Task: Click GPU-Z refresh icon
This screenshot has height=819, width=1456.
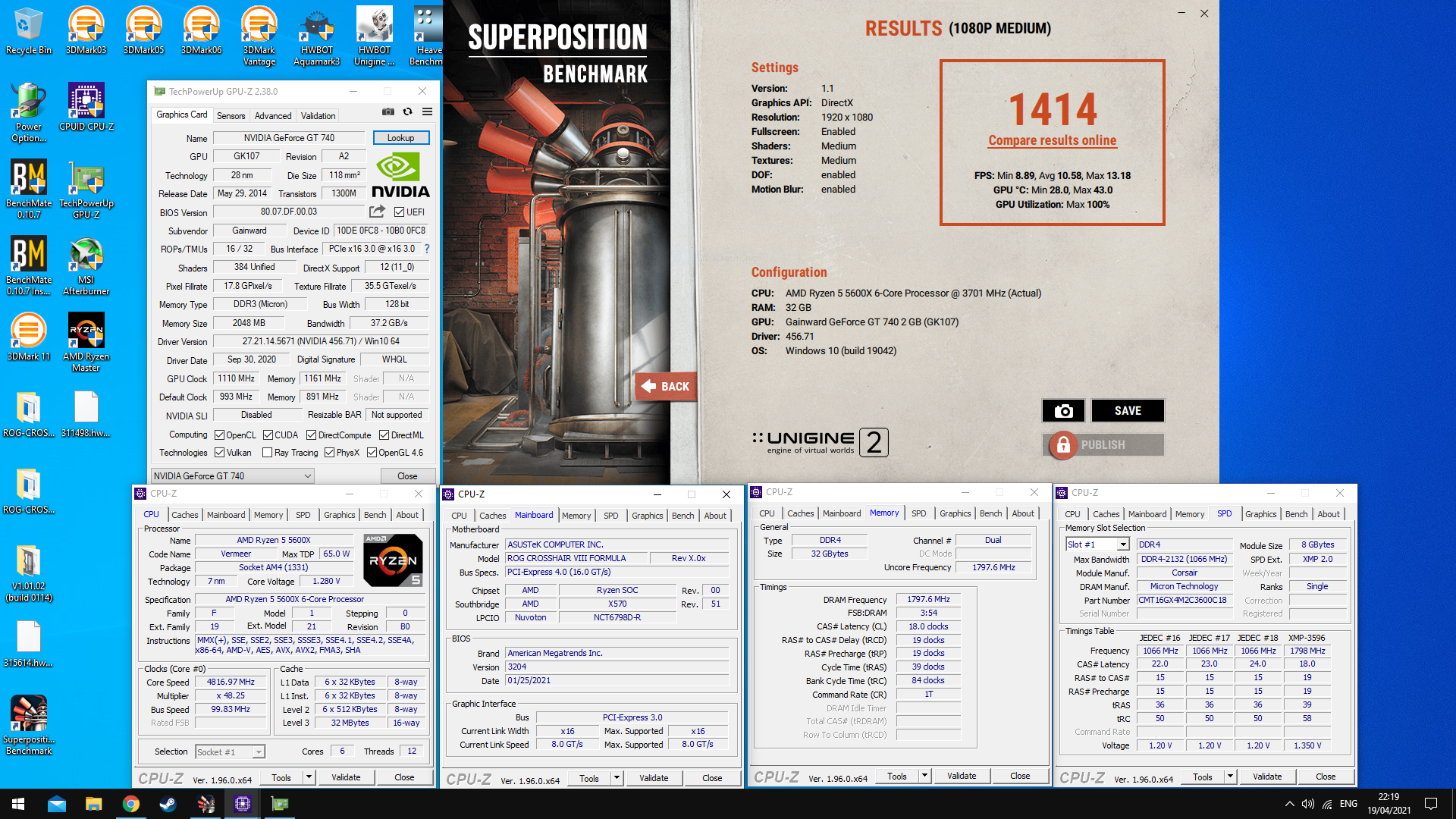Action: pyautogui.click(x=408, y=111)
